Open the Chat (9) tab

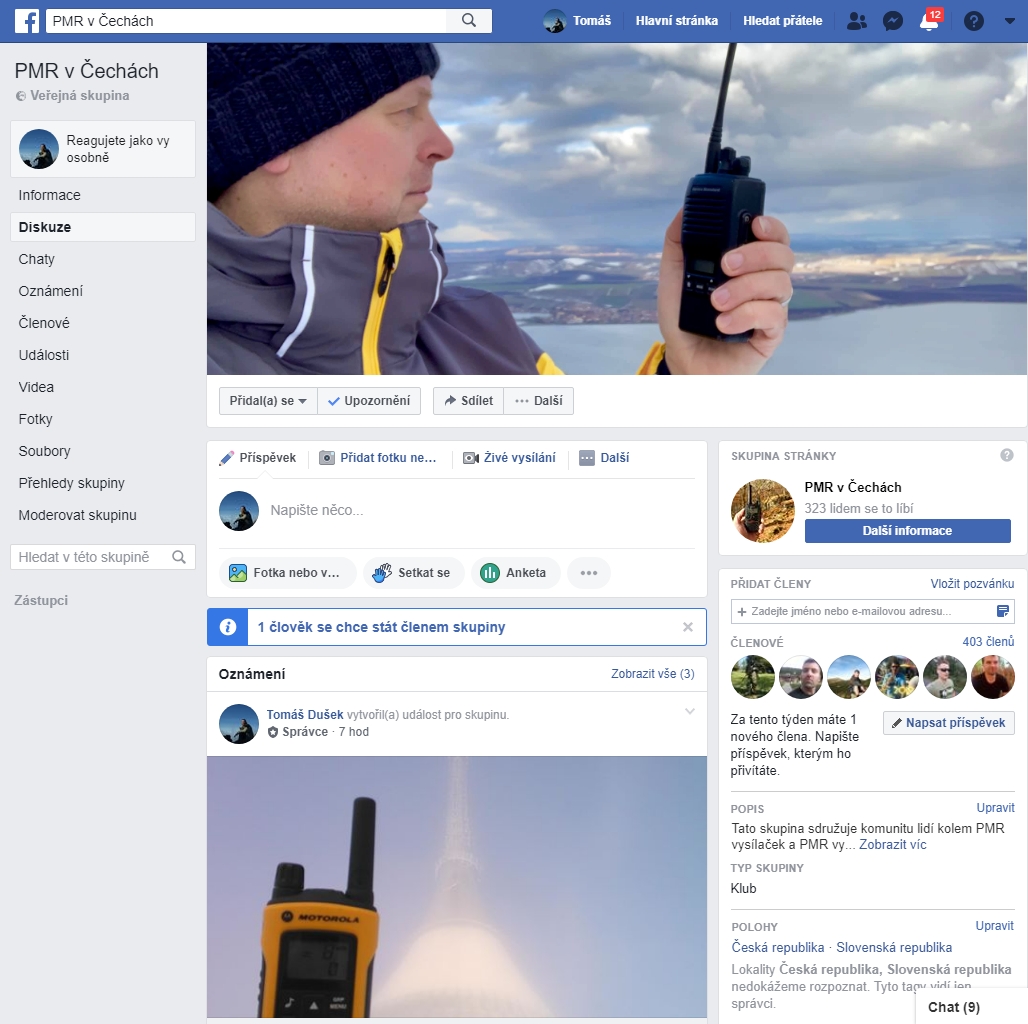(x=972, y=1007)
